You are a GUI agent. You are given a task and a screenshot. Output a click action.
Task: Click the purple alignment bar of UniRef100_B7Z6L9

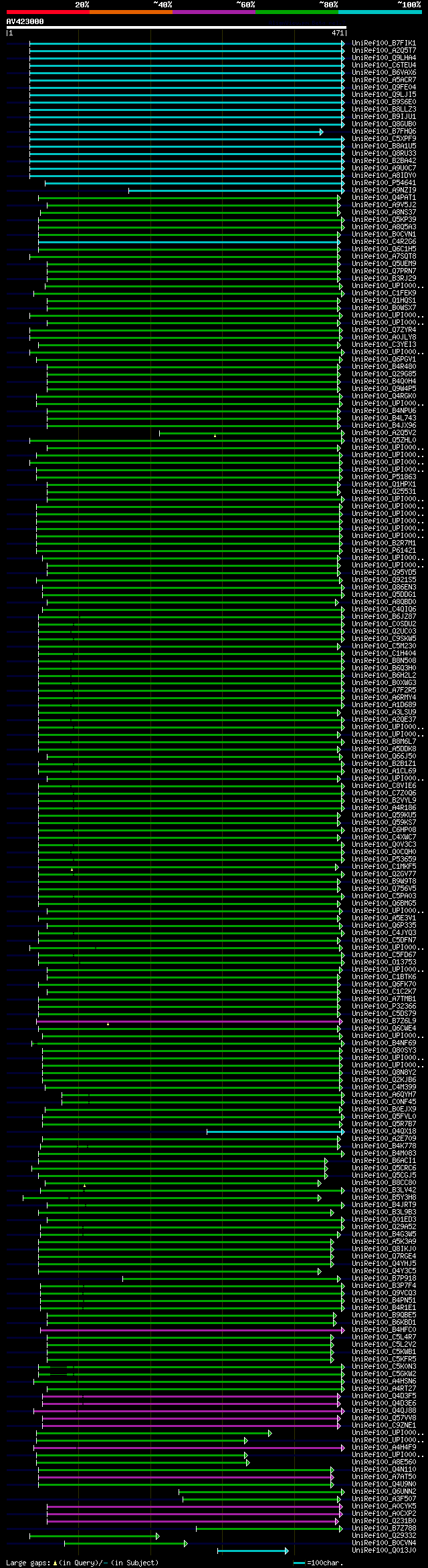point(189,1021)
